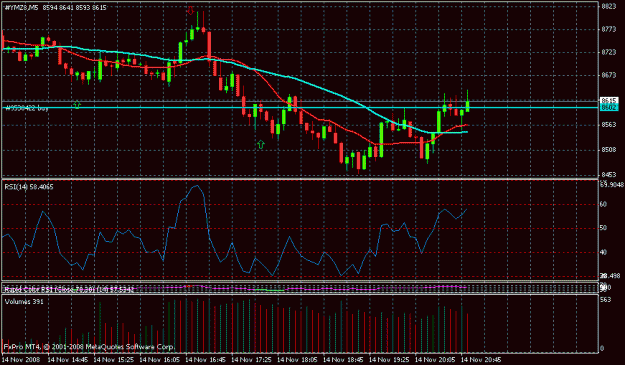625x365 pixels.
Task: Select the Volumes 391 indicator label
Action: [24, 302]
